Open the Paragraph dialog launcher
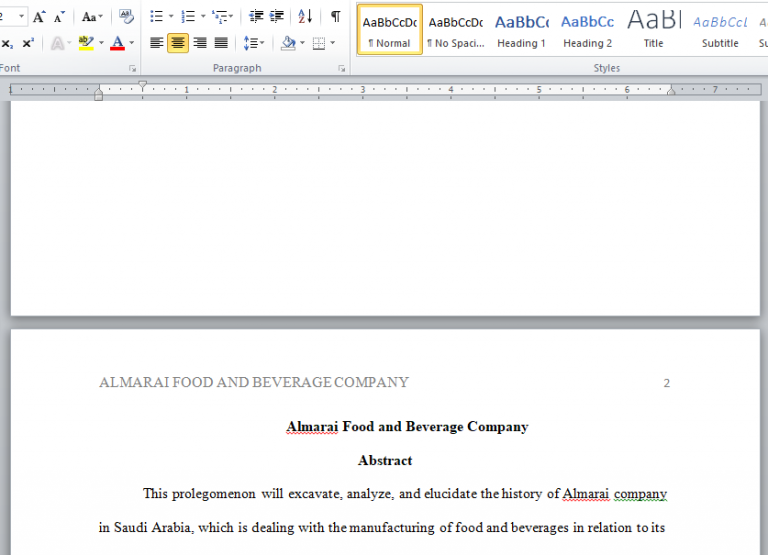The height and width of the screenshot is (555, 768). (x=341, y=68)
